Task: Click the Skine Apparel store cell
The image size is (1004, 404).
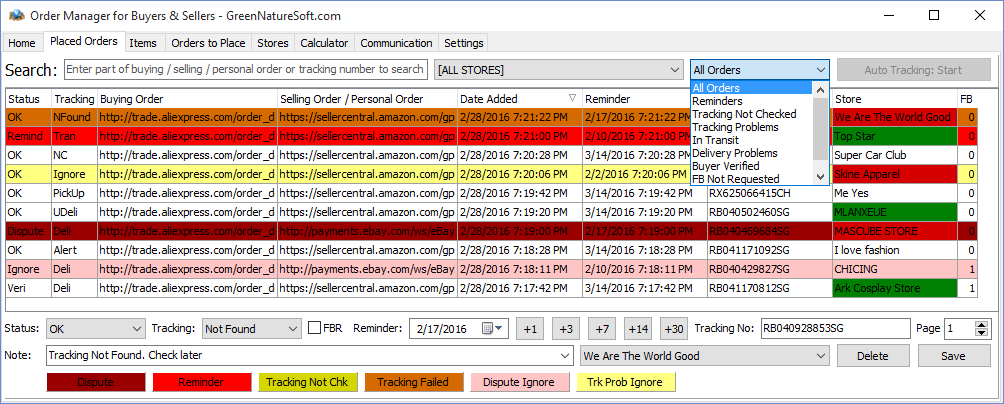Action: tap(895, 174)
